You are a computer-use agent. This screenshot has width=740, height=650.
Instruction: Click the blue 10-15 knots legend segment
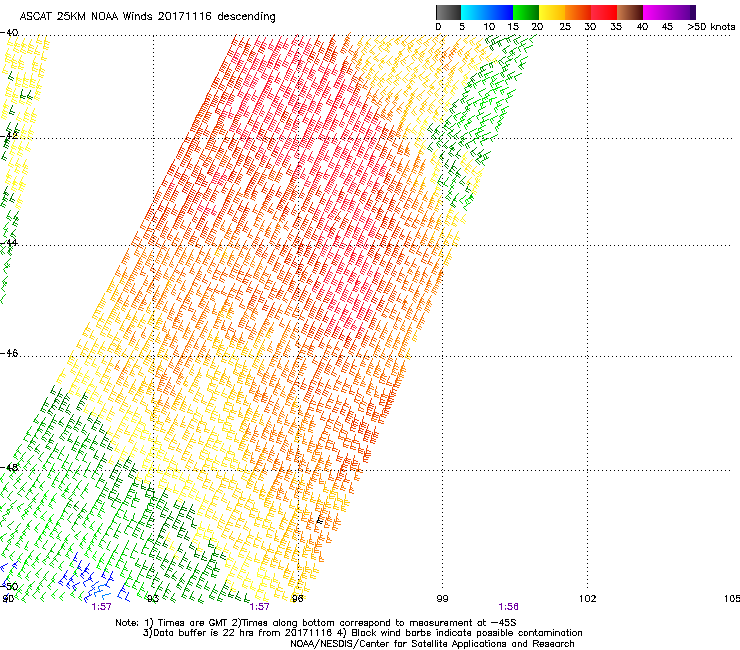tap(500, 12)
